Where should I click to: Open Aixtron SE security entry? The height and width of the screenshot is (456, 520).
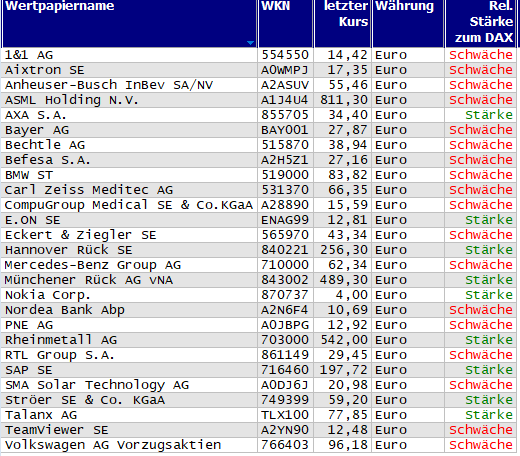click(45, 70)
